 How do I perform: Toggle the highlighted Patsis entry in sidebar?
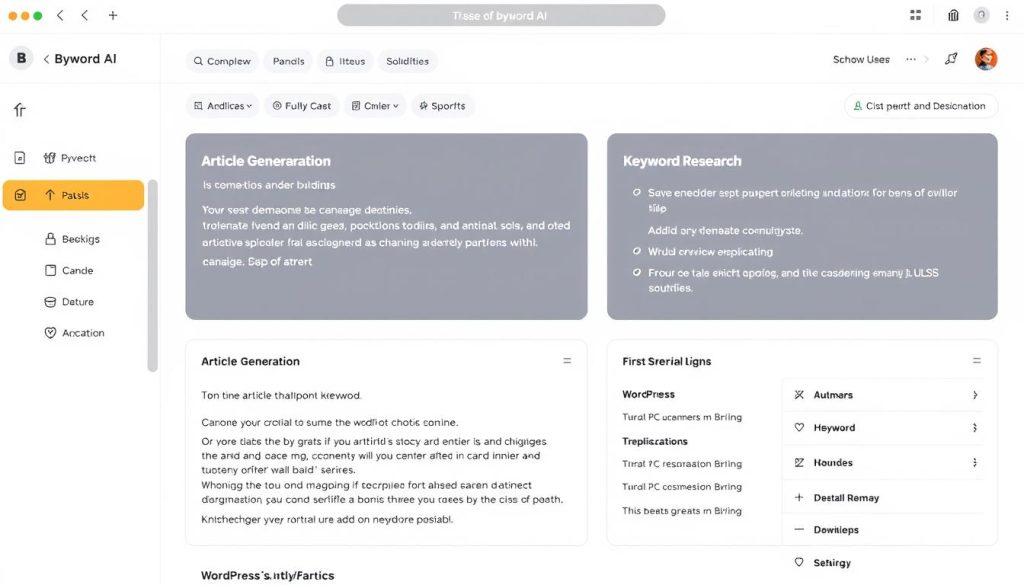point(73,196)
